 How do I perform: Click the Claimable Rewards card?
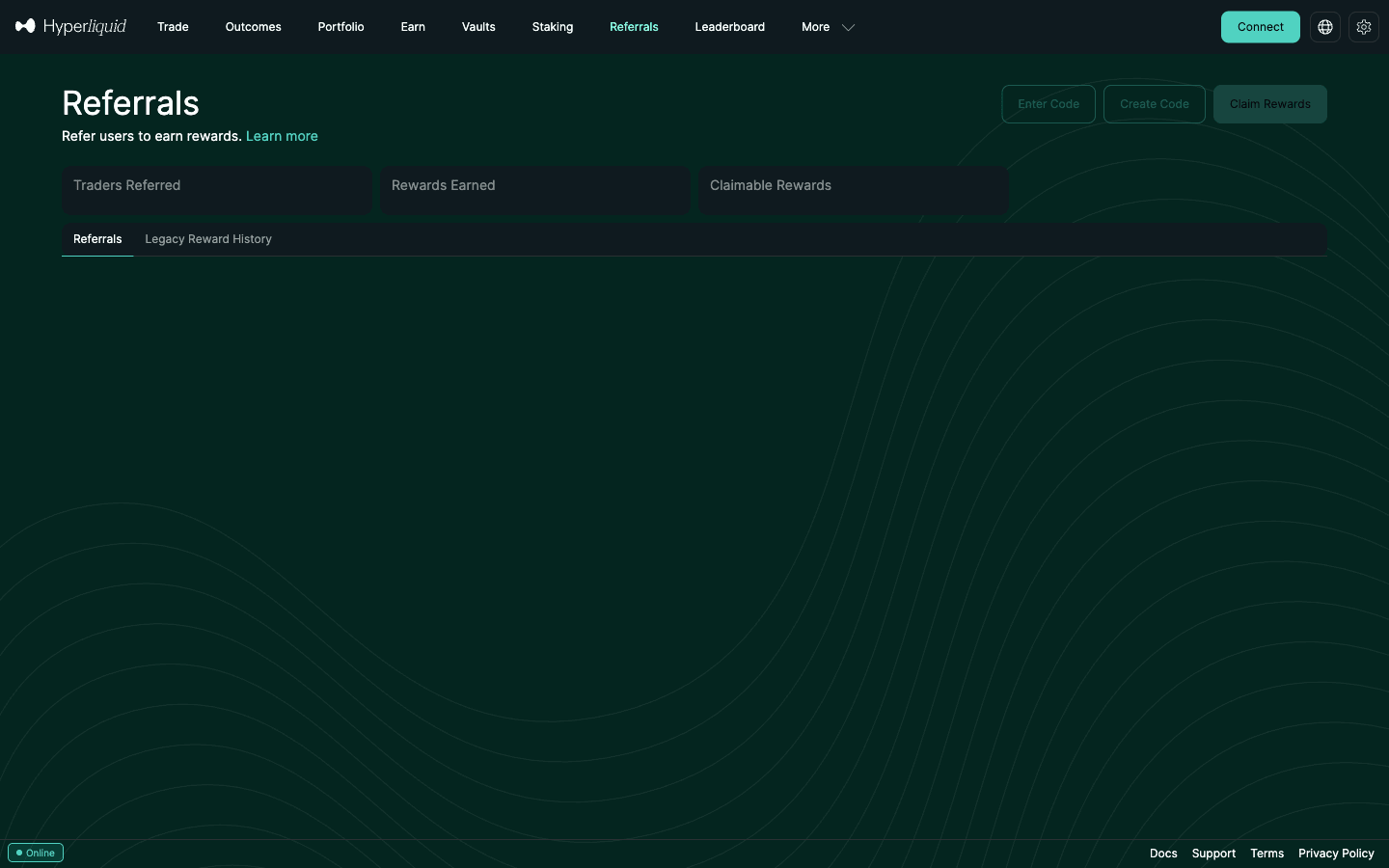click(x=854, y=190)
